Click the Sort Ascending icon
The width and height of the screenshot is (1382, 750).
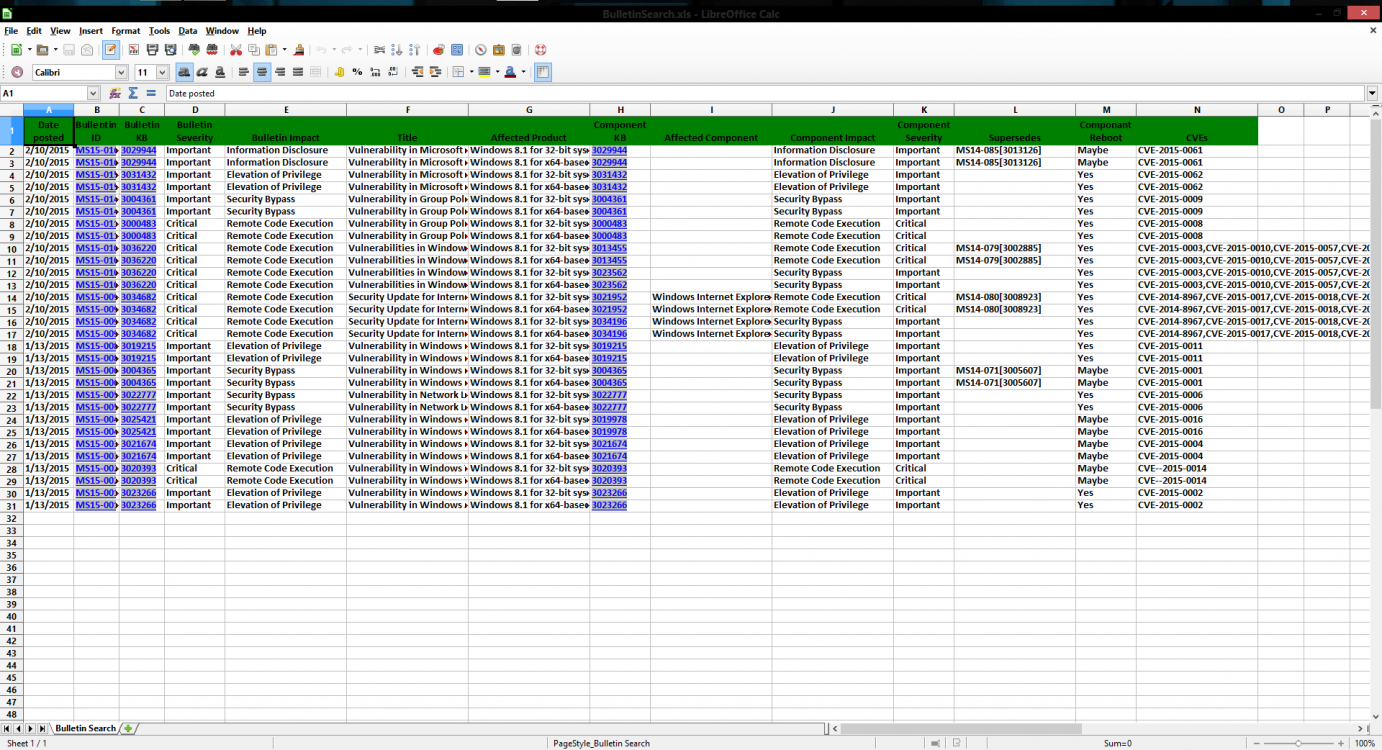397,49
